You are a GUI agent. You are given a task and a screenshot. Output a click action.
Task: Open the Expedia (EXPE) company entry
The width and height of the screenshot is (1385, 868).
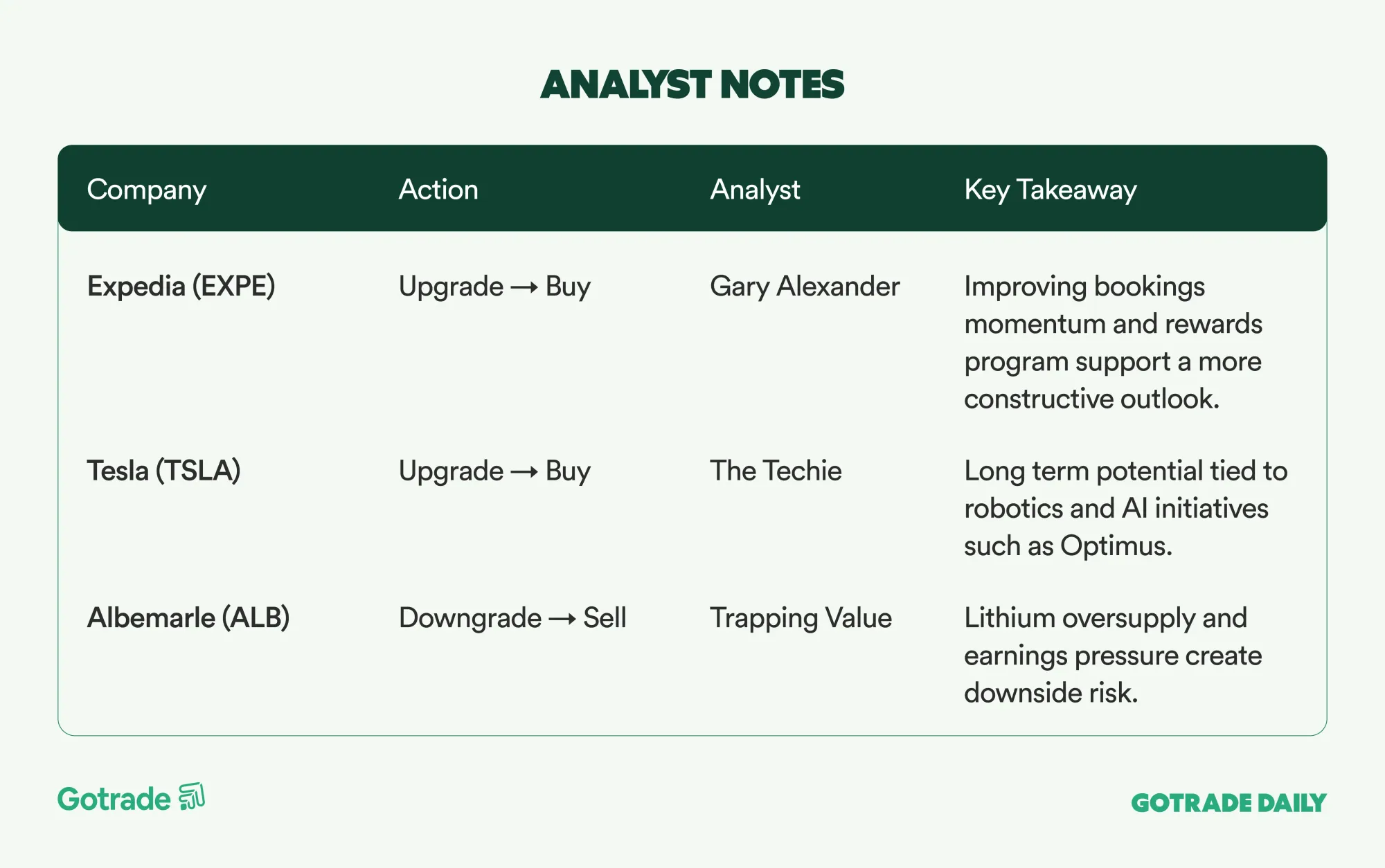pyautogui.click(x=181, y=286)
